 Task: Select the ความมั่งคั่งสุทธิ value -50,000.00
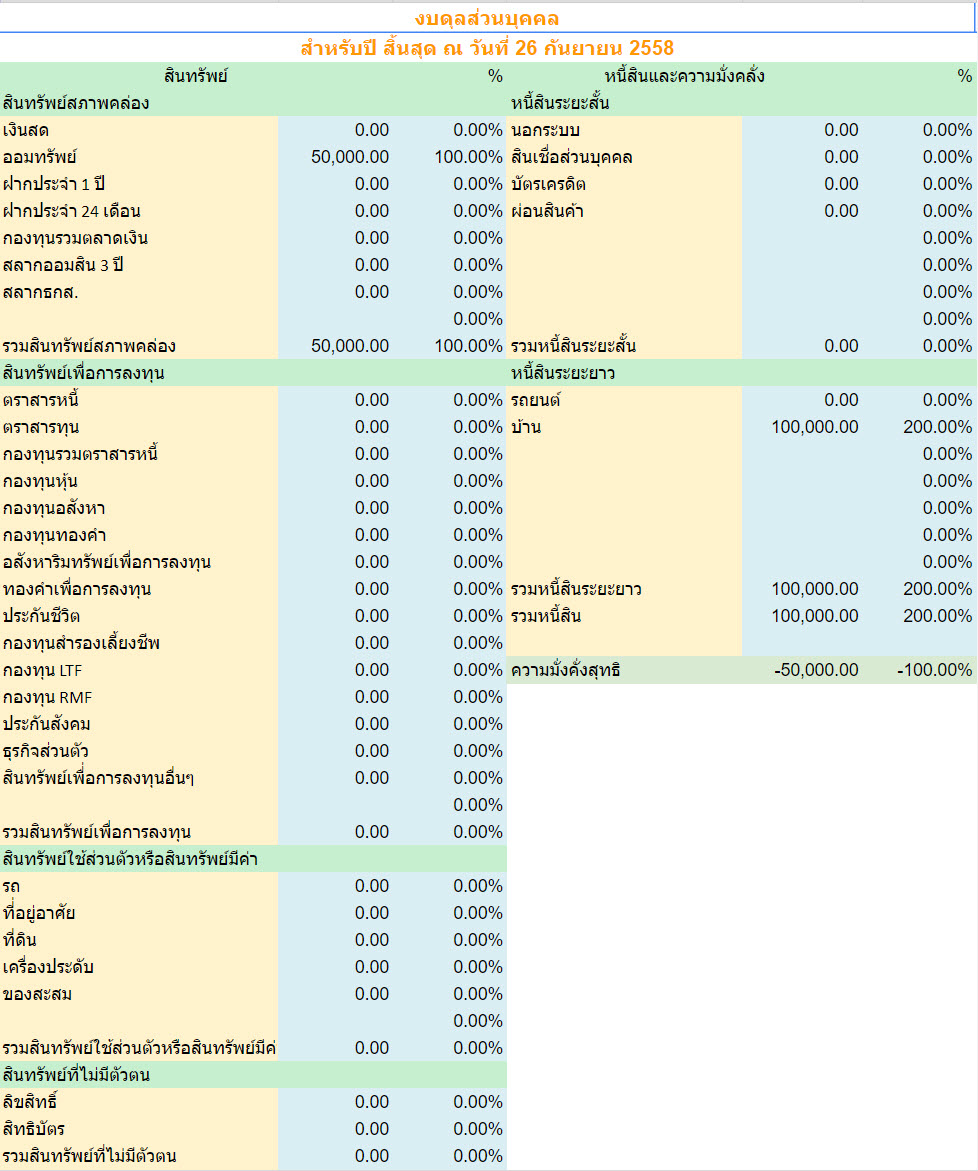803,670
